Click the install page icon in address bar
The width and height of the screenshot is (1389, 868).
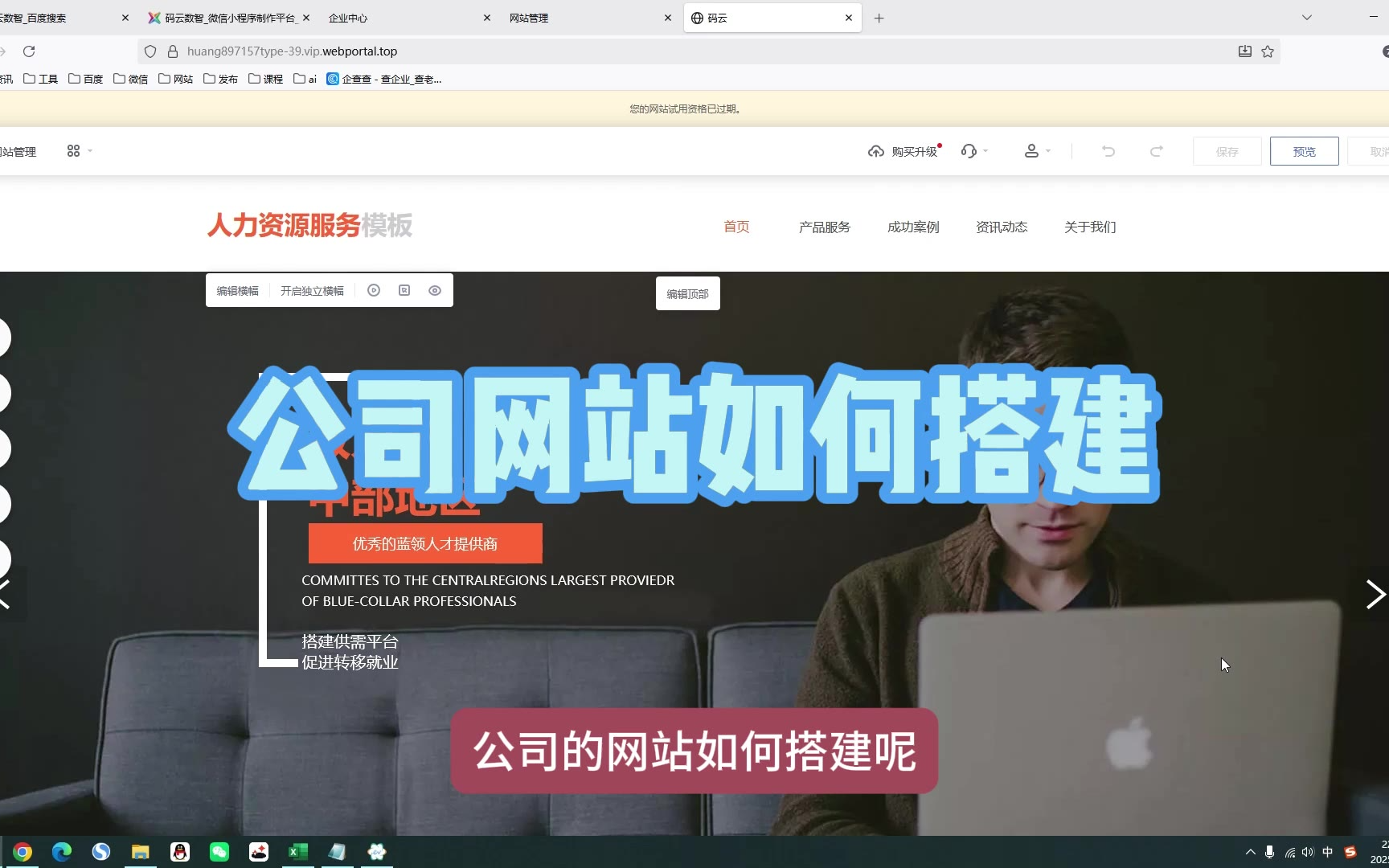1245,51
